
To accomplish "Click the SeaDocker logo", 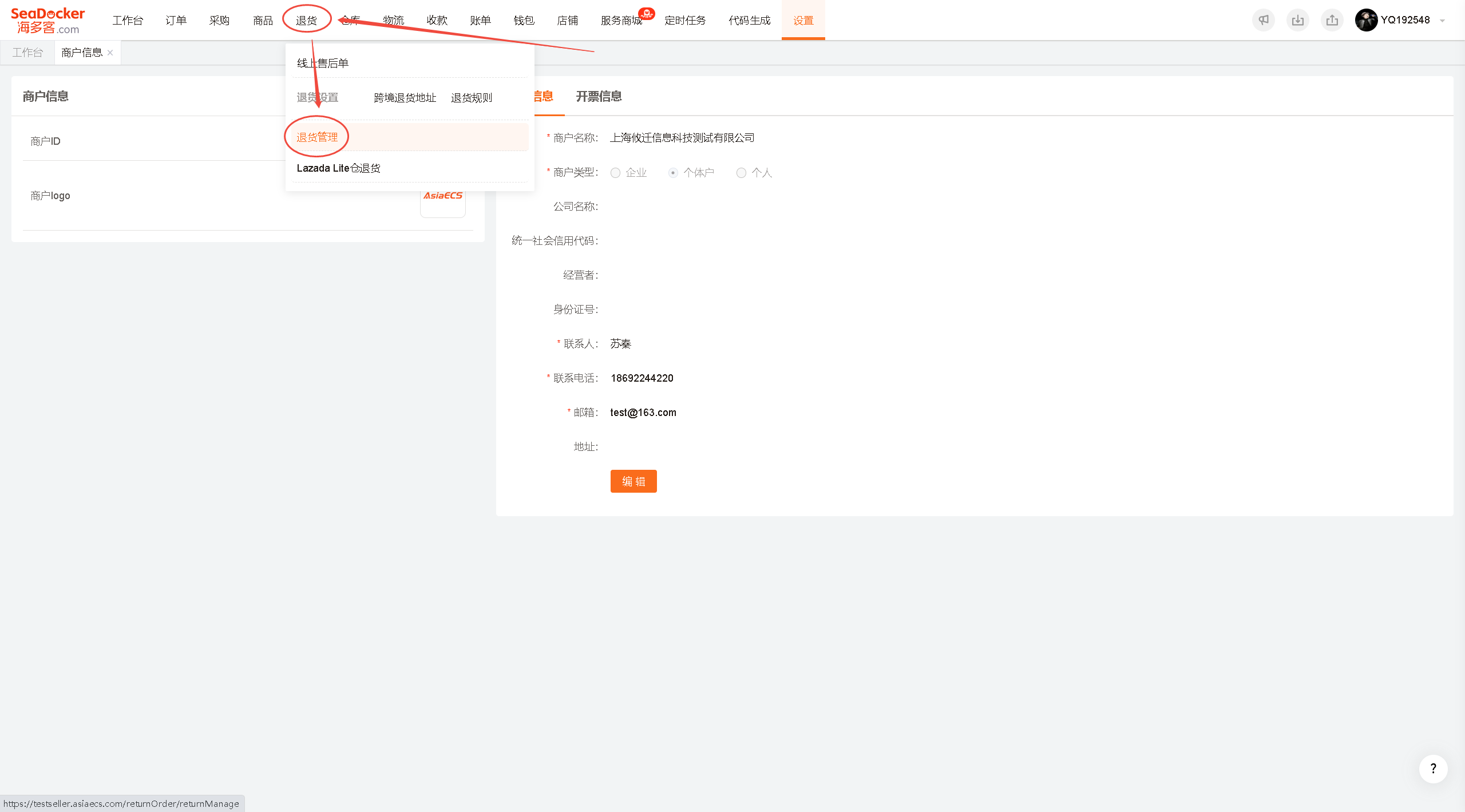I will tap(48, 21).
